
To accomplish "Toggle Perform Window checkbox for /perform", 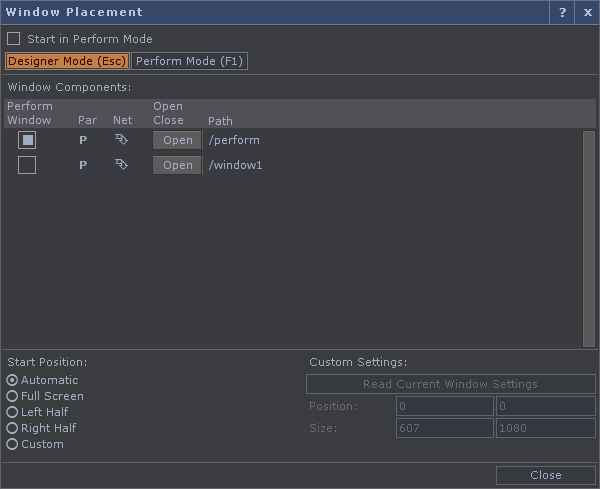I will click(x=27, y=140).
